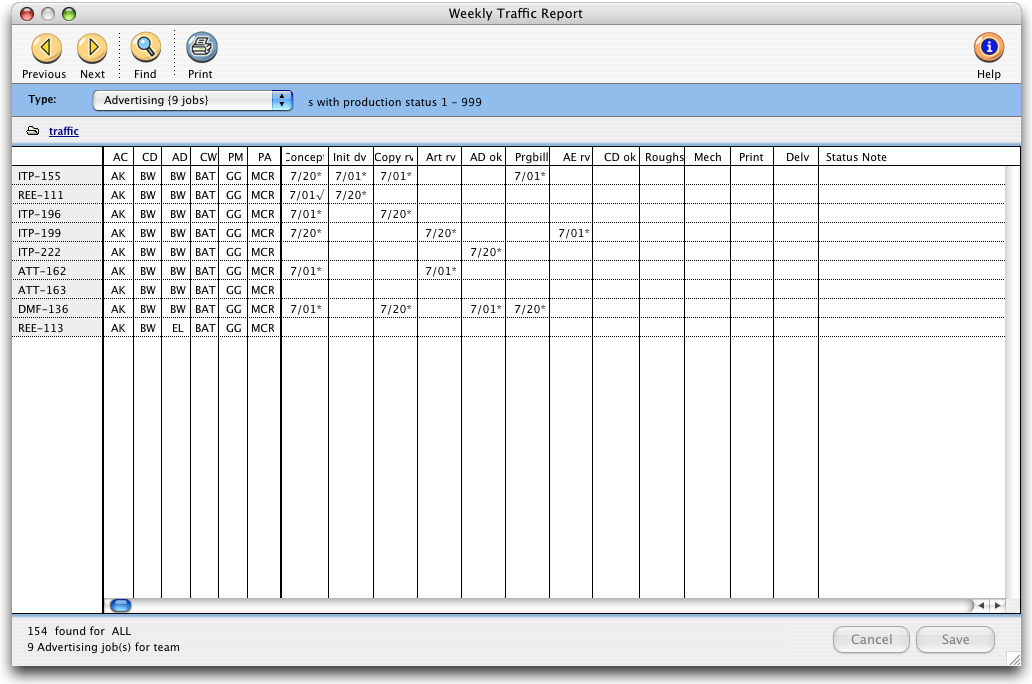
Task: Click the Cancel button
Action: (x=871, y=640)
